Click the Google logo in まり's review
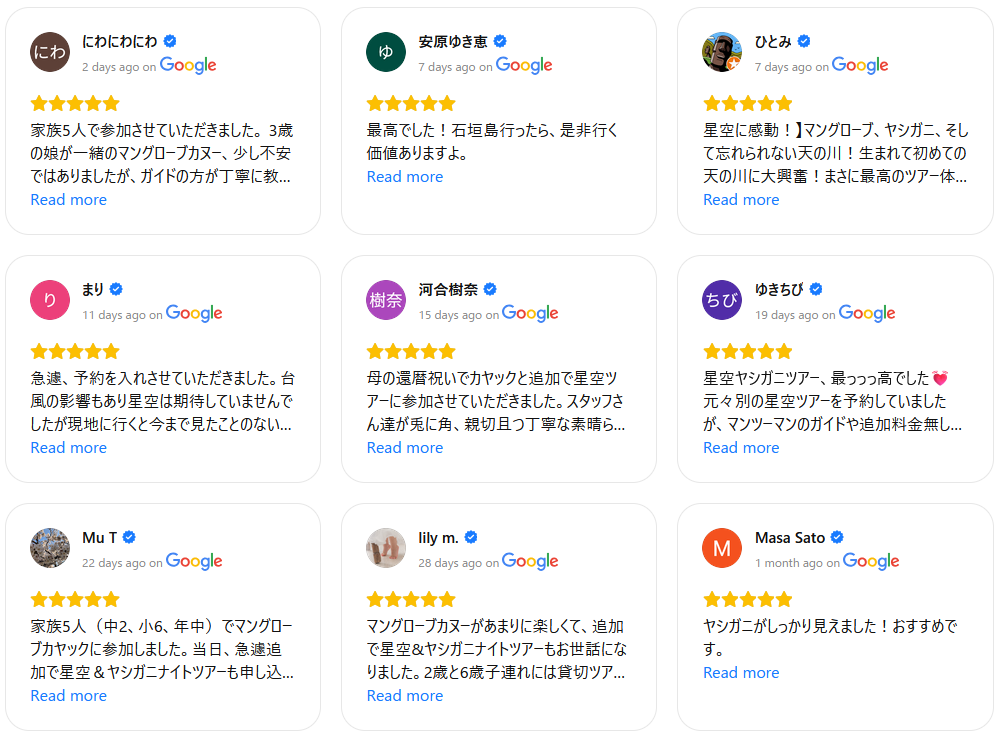The width and height of the screenshot is (1000, 735). (194, 314)
